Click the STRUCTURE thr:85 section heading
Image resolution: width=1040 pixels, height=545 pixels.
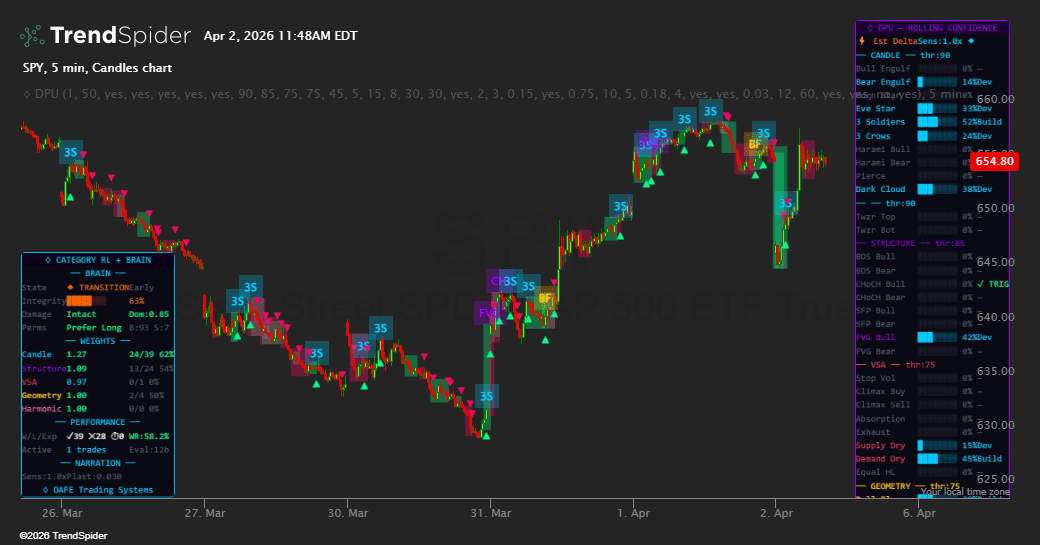(911, 243)
